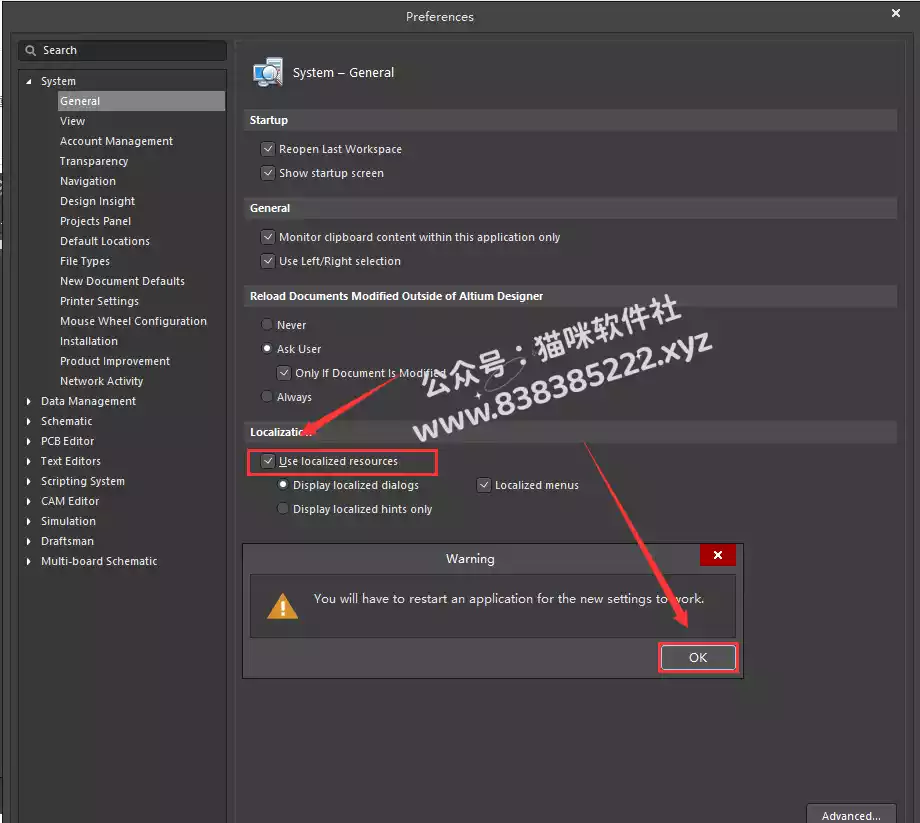Open Installation settings page
Screen dimensions: 920x823
point(89,340)
